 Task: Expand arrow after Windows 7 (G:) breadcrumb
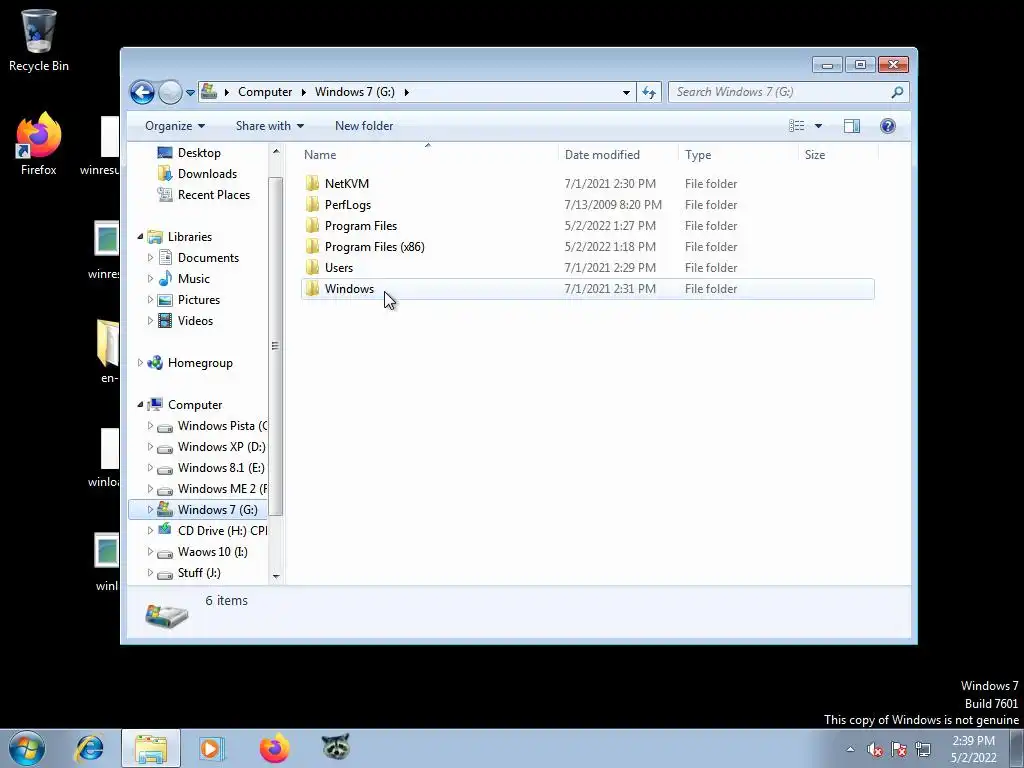click(x=406, y=92)
